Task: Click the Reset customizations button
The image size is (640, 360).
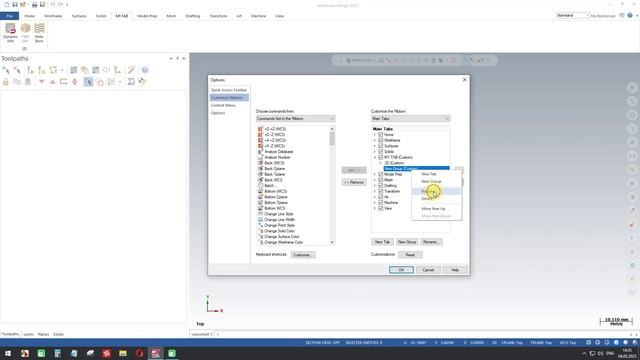Action: [410, 255]
